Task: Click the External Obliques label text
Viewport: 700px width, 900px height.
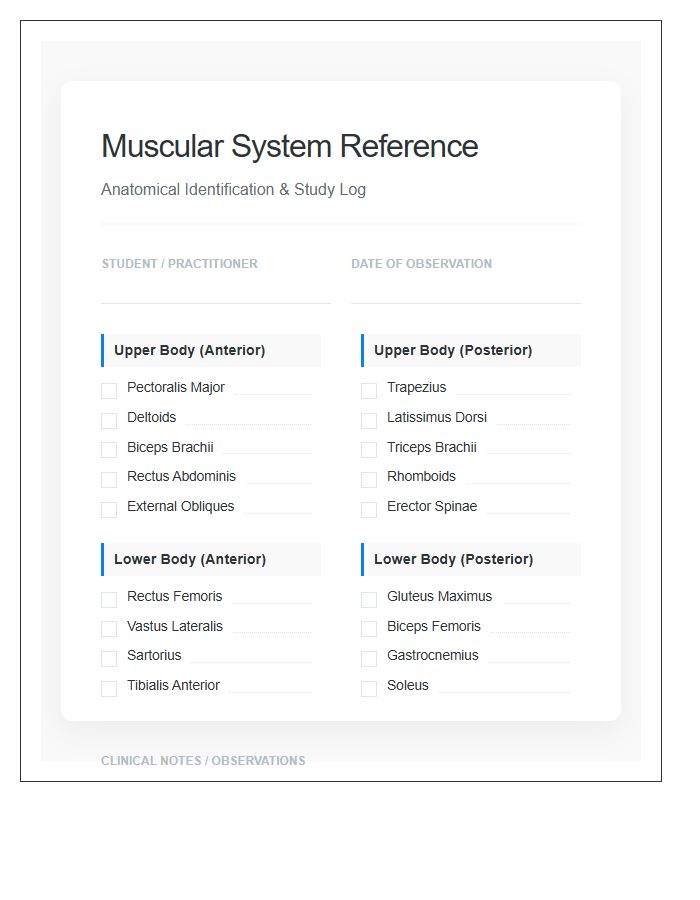Action: (181, 506)
